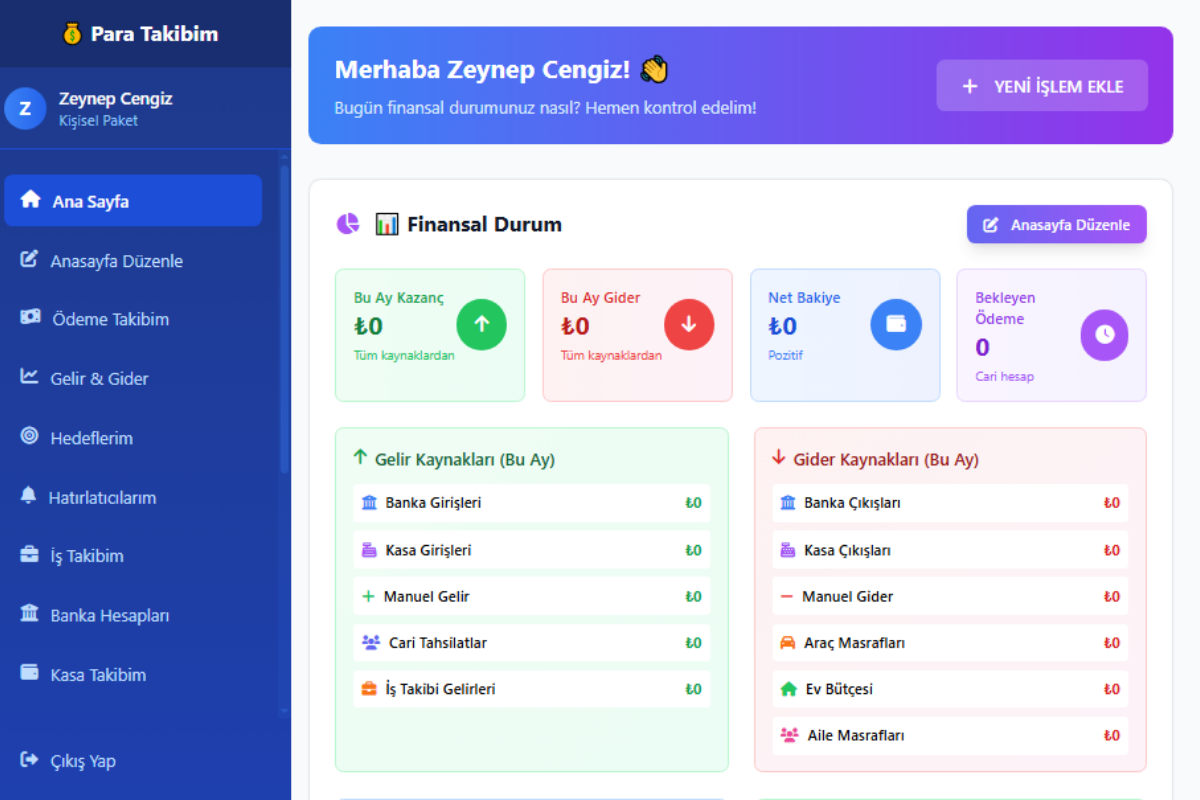Click the house icon in Ev Bütçesi
Screen dimensions: 1200x800
pos(788,689)
